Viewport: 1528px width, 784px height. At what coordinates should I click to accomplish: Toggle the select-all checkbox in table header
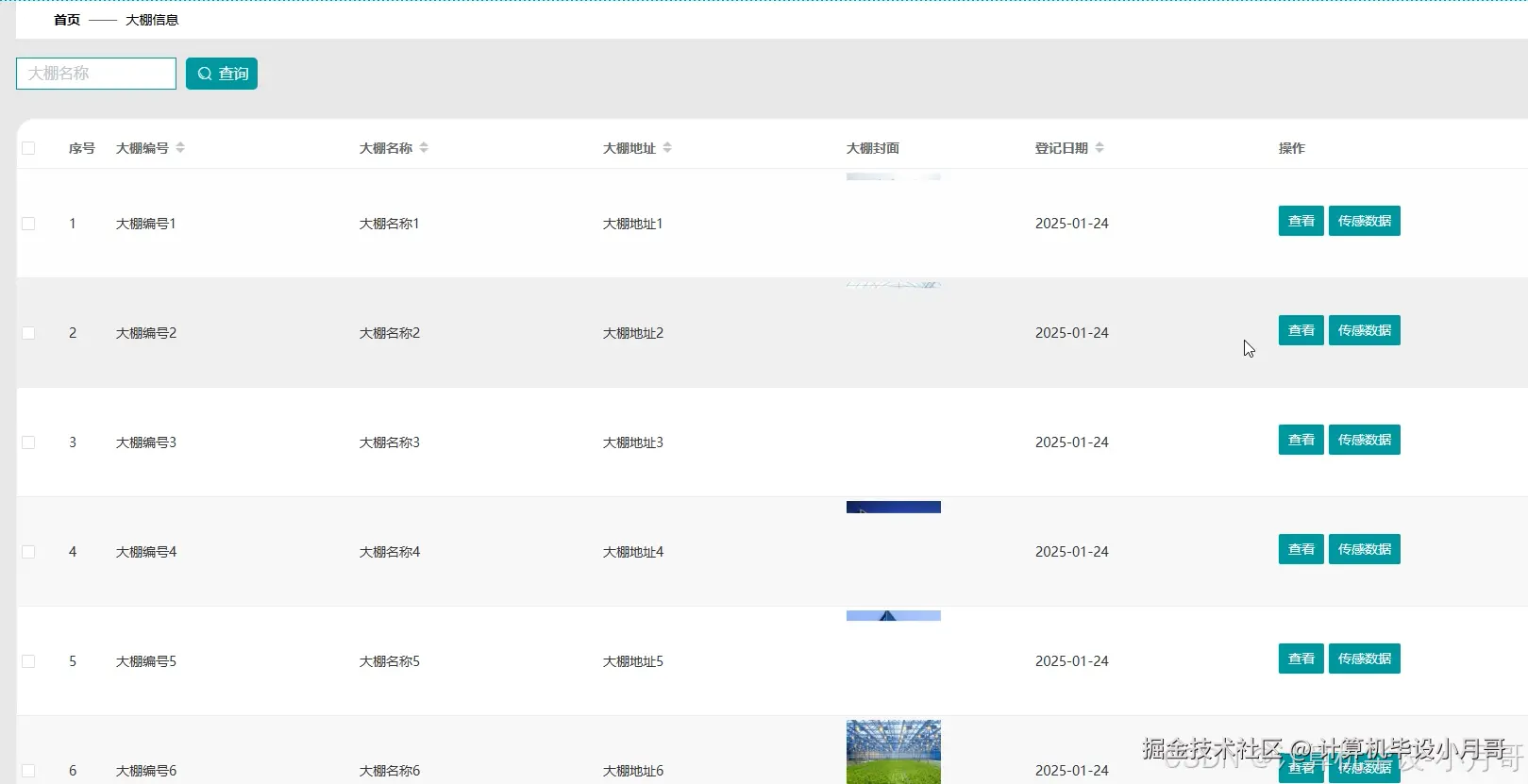point(28,148)
